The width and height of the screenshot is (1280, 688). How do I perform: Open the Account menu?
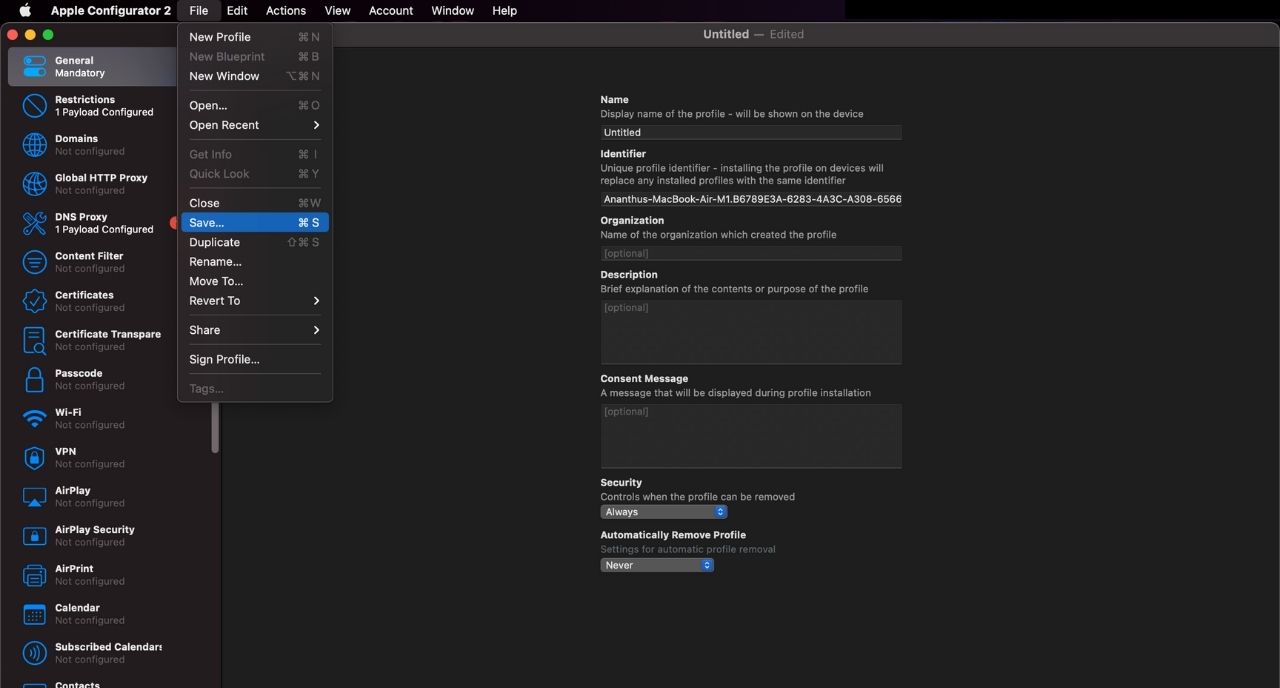tap(391, 10)
